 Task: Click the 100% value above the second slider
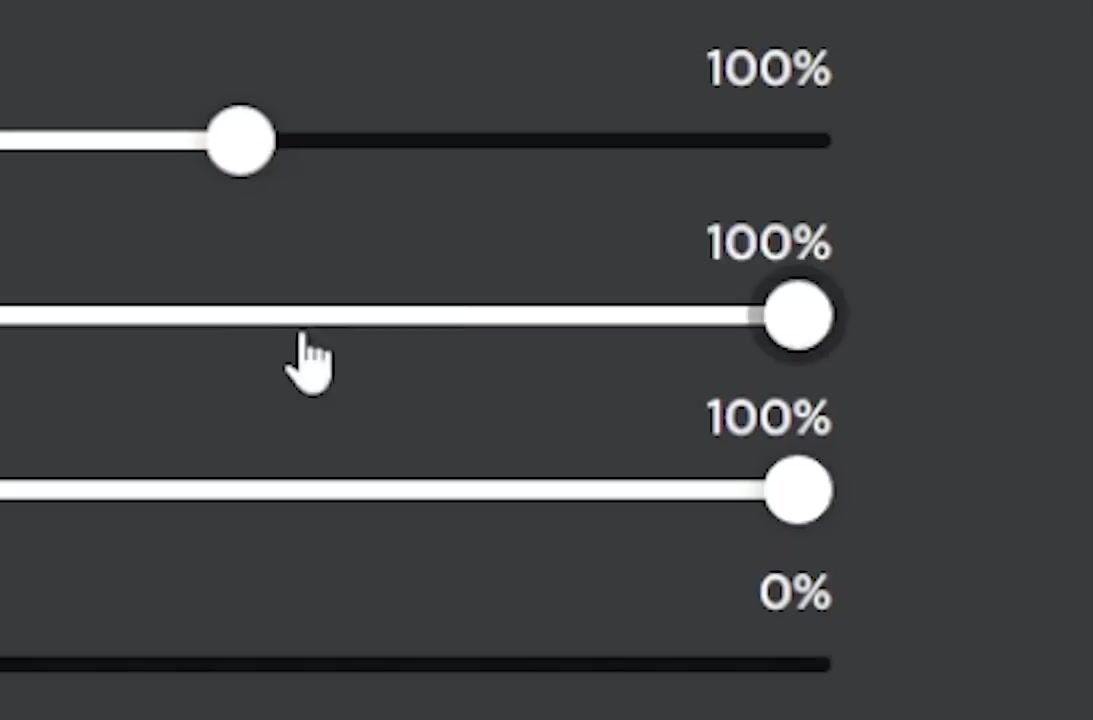tap(769, 243)
